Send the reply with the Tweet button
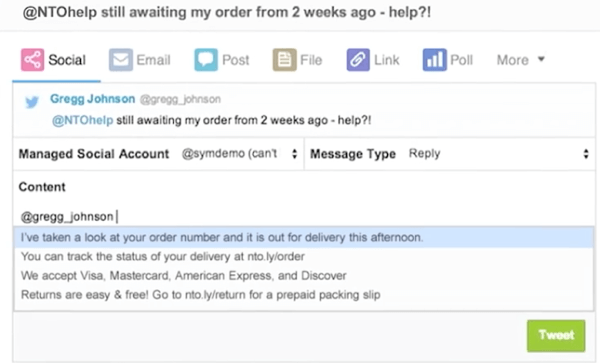This screenshot has width=600, height=363. [x=556, y=335]
